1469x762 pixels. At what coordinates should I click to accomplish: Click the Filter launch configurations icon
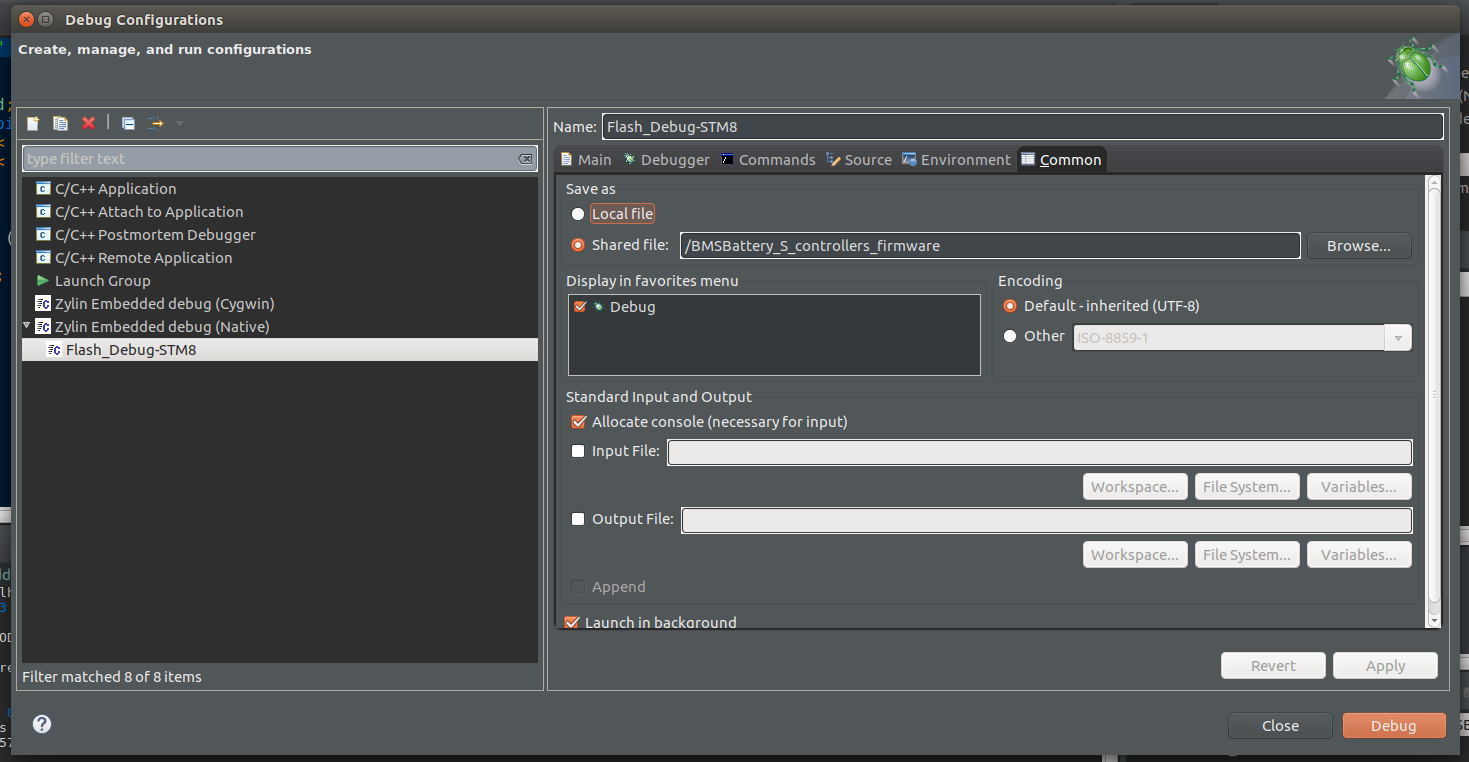[155, 123]
